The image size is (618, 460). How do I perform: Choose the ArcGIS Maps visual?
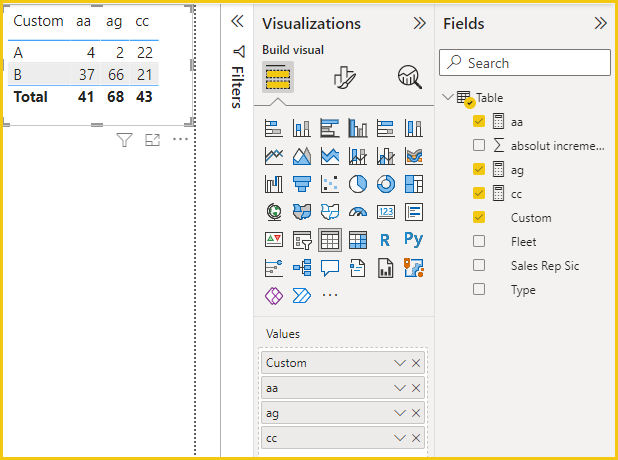coord(414,268)
